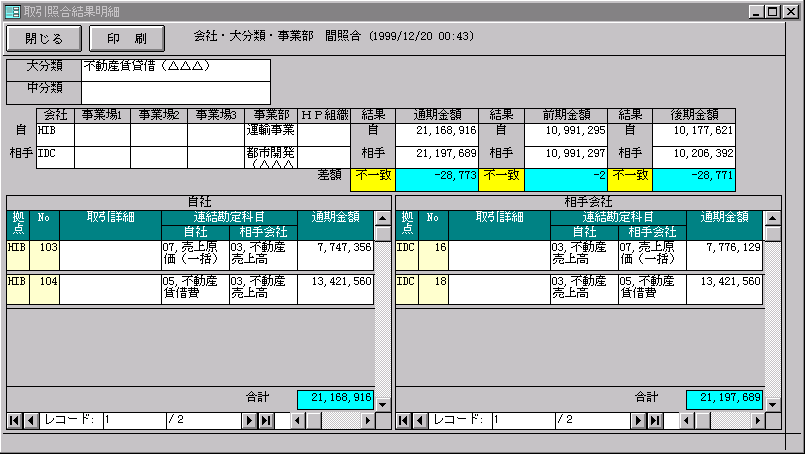Click 都市開発 cell in 事業部 column

click(x=271, y=157)
